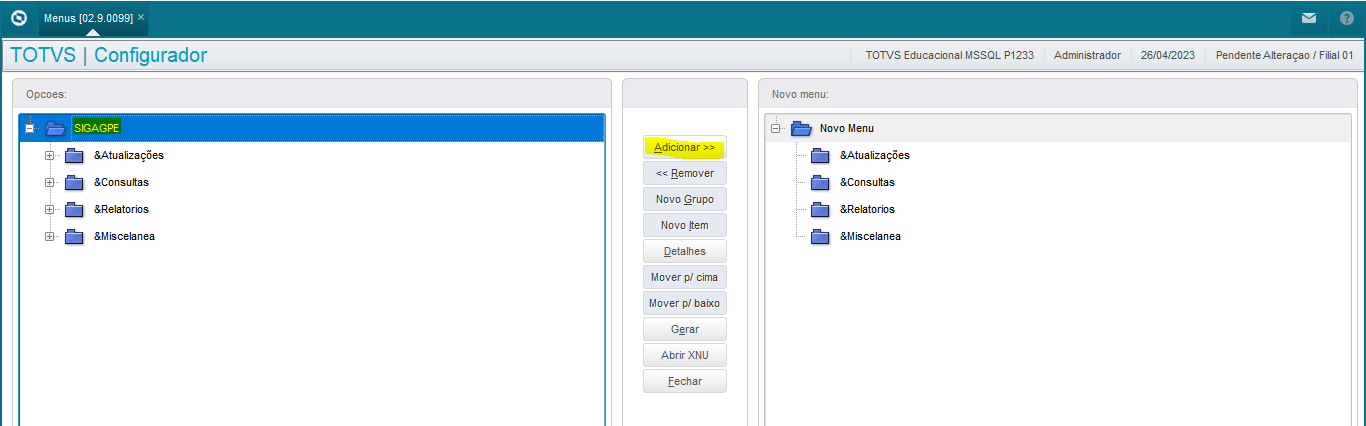Image resolution: width=1366 pixels, height=426 pixels.
Task: Click the &Relatorios folder icon in Opcoes
Action: 75,209
